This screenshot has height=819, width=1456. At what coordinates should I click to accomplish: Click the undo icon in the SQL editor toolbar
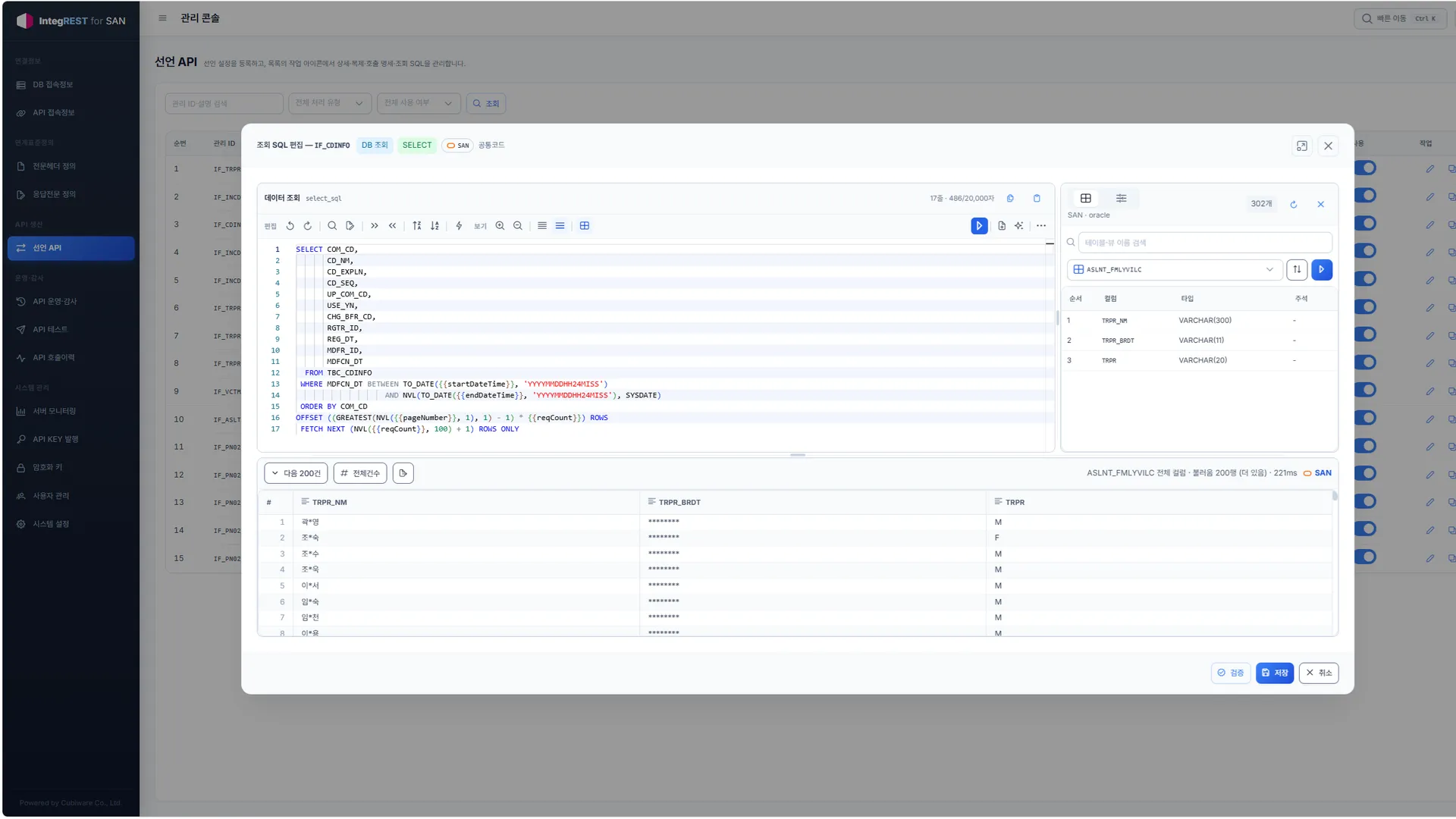[x=290, y=226]
